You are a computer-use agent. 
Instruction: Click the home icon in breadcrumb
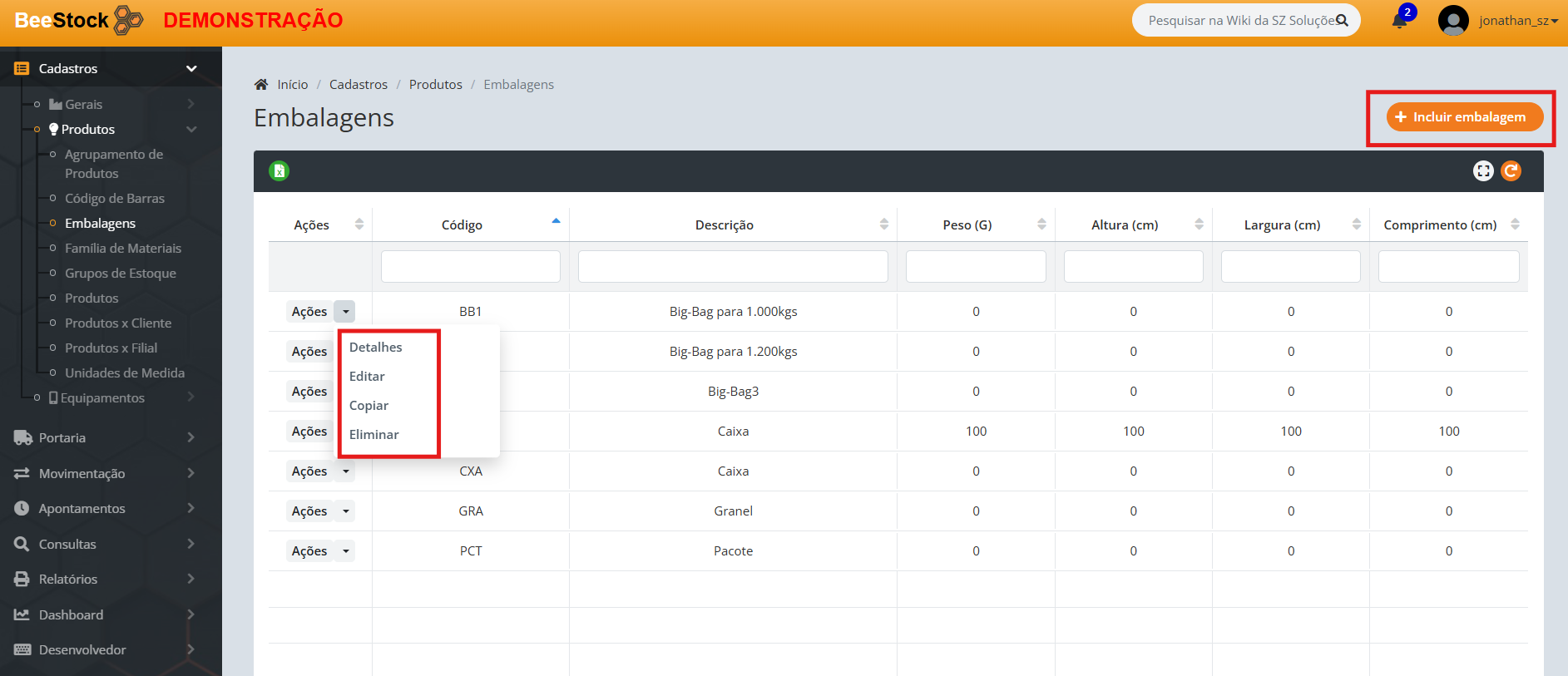[x=261, y=85]
